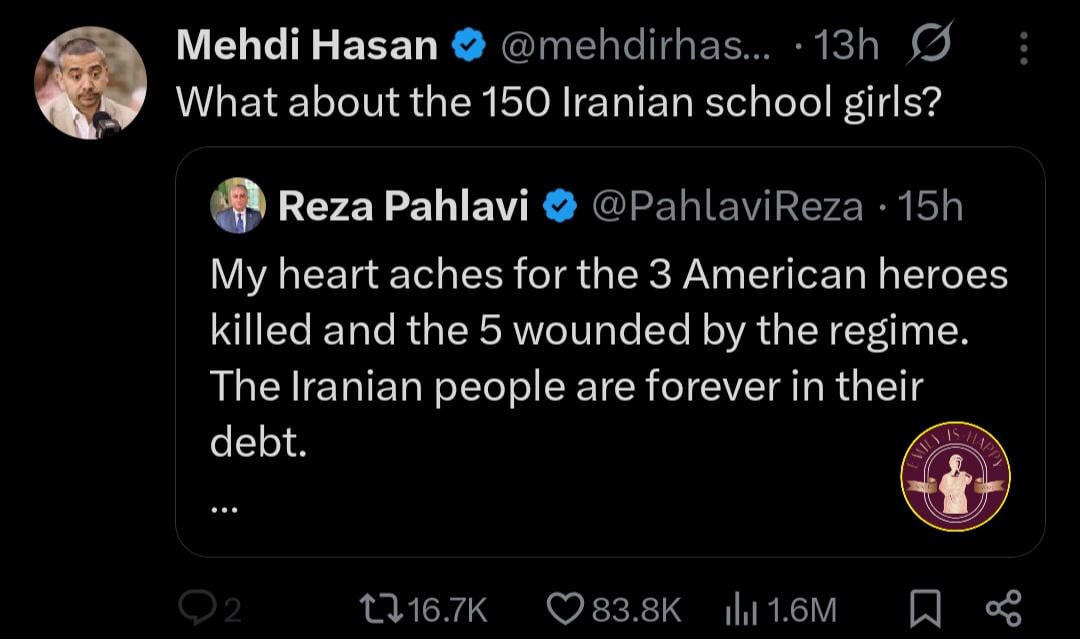Click the 13h timestamp

846,46
